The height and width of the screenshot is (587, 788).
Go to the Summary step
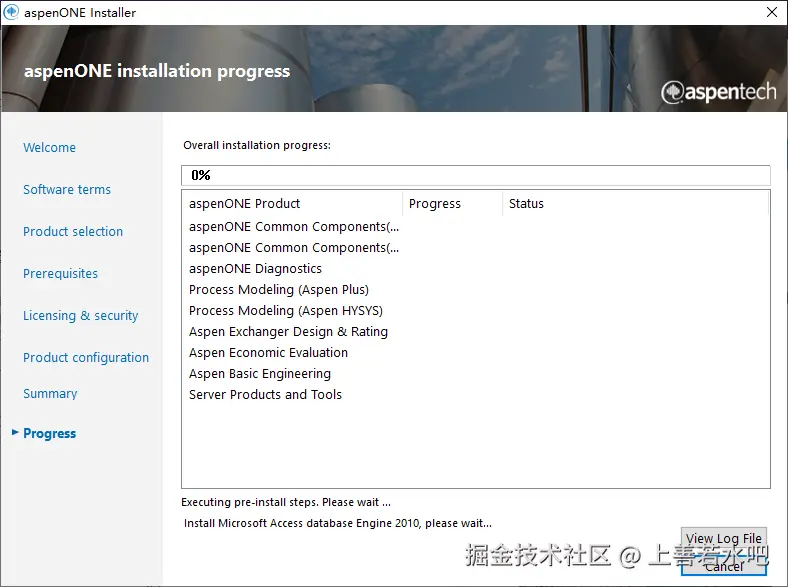(50, 394)
